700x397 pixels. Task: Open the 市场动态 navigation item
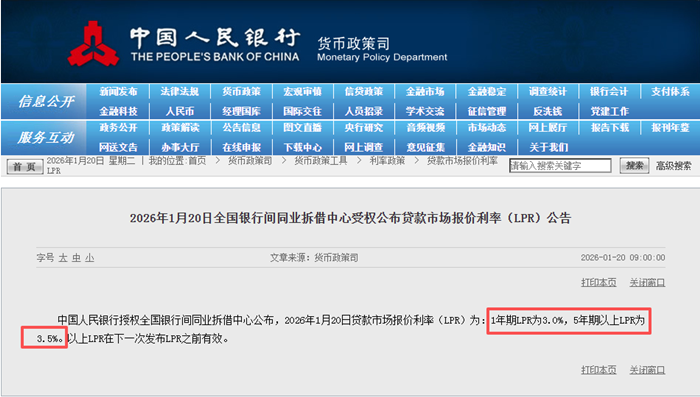click(x=487, y=128)
